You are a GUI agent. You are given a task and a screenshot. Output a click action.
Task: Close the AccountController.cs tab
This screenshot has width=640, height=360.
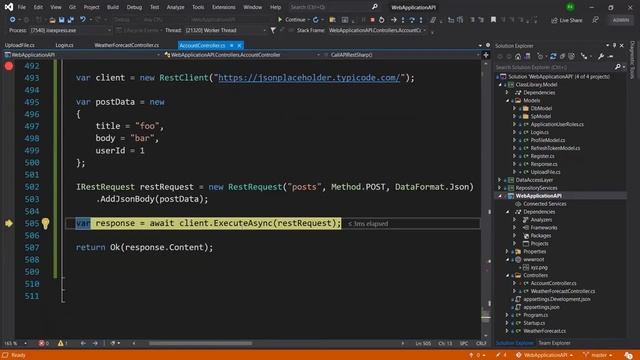click(239, 45)
